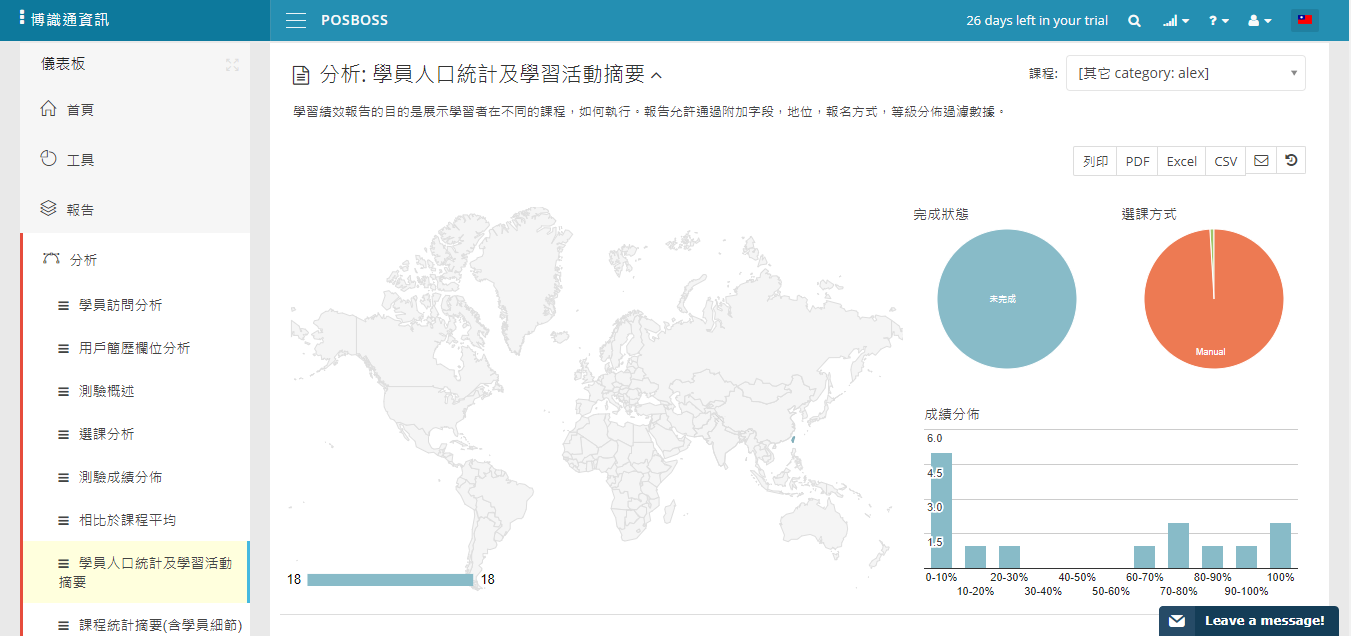The height and width of the screenshot is (636, 1351).
Task: Open the help question mark dropdown
Action: 1218,21
